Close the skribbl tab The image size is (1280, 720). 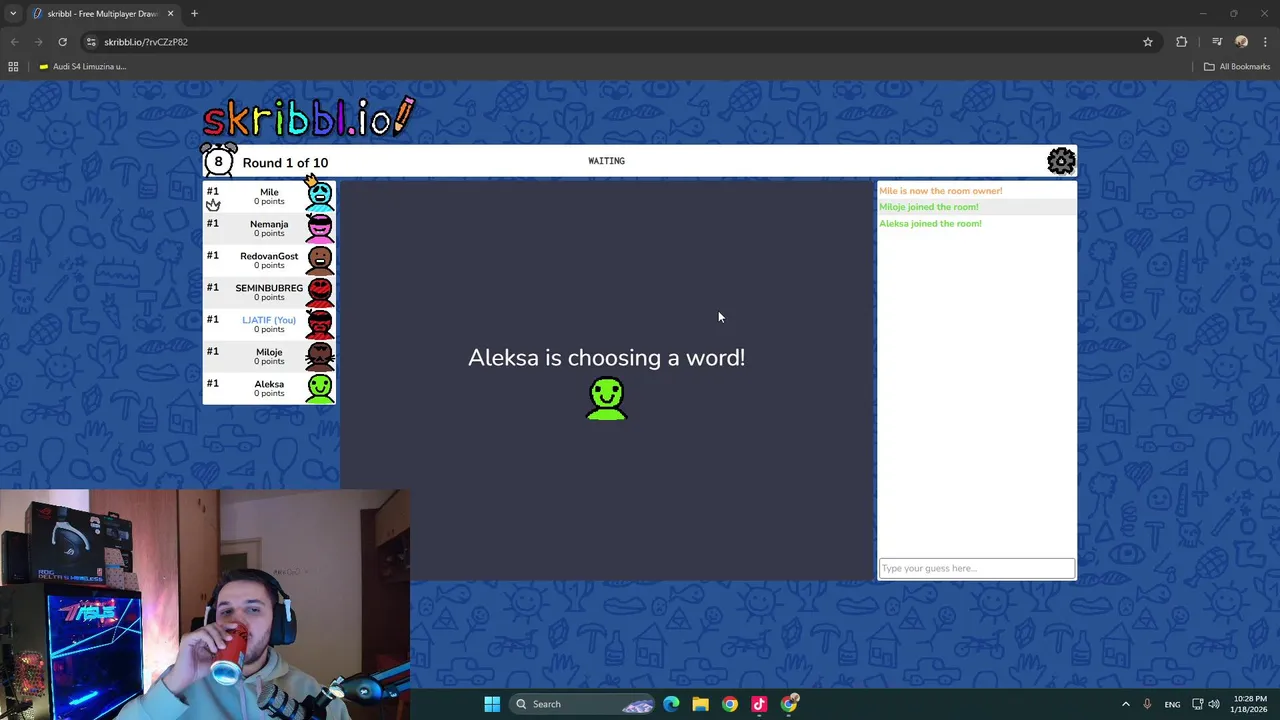tap(170, 14)
